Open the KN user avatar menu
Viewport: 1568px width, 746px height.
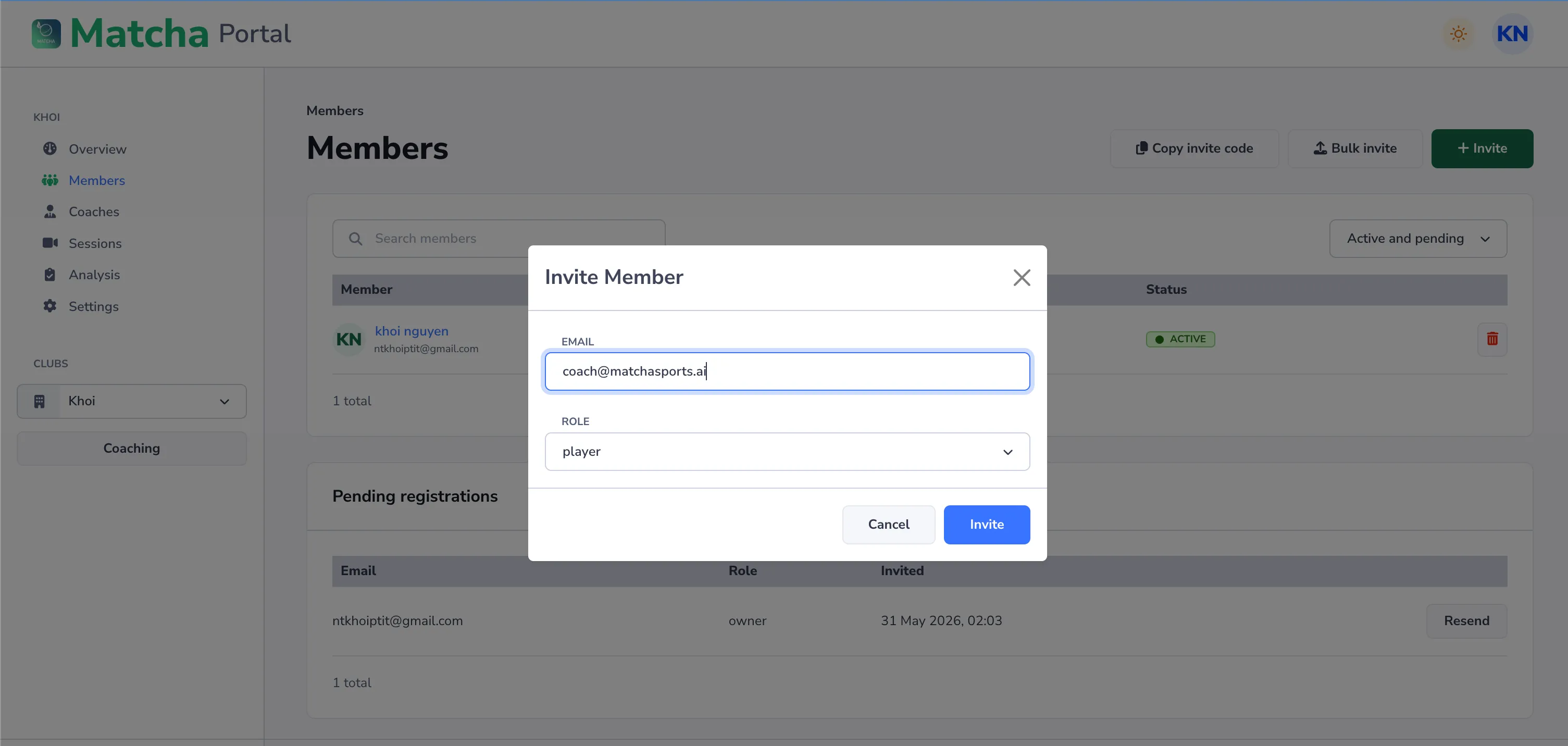pos(1513,34)
